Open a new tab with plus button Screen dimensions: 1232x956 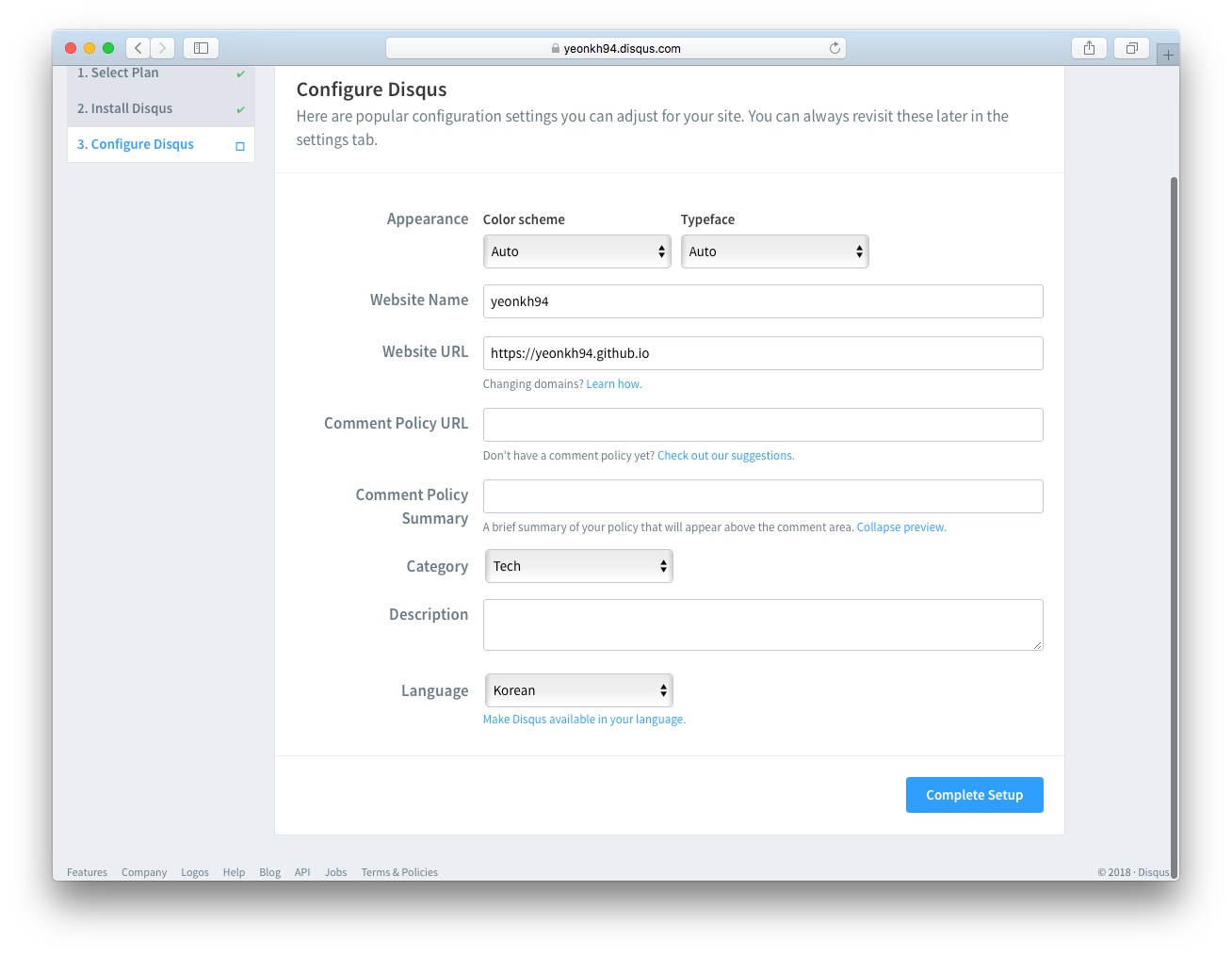tap(1168, 55)
